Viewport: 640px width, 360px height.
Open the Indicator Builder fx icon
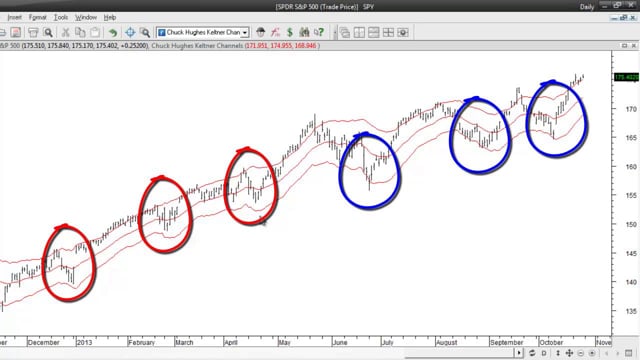276,32
